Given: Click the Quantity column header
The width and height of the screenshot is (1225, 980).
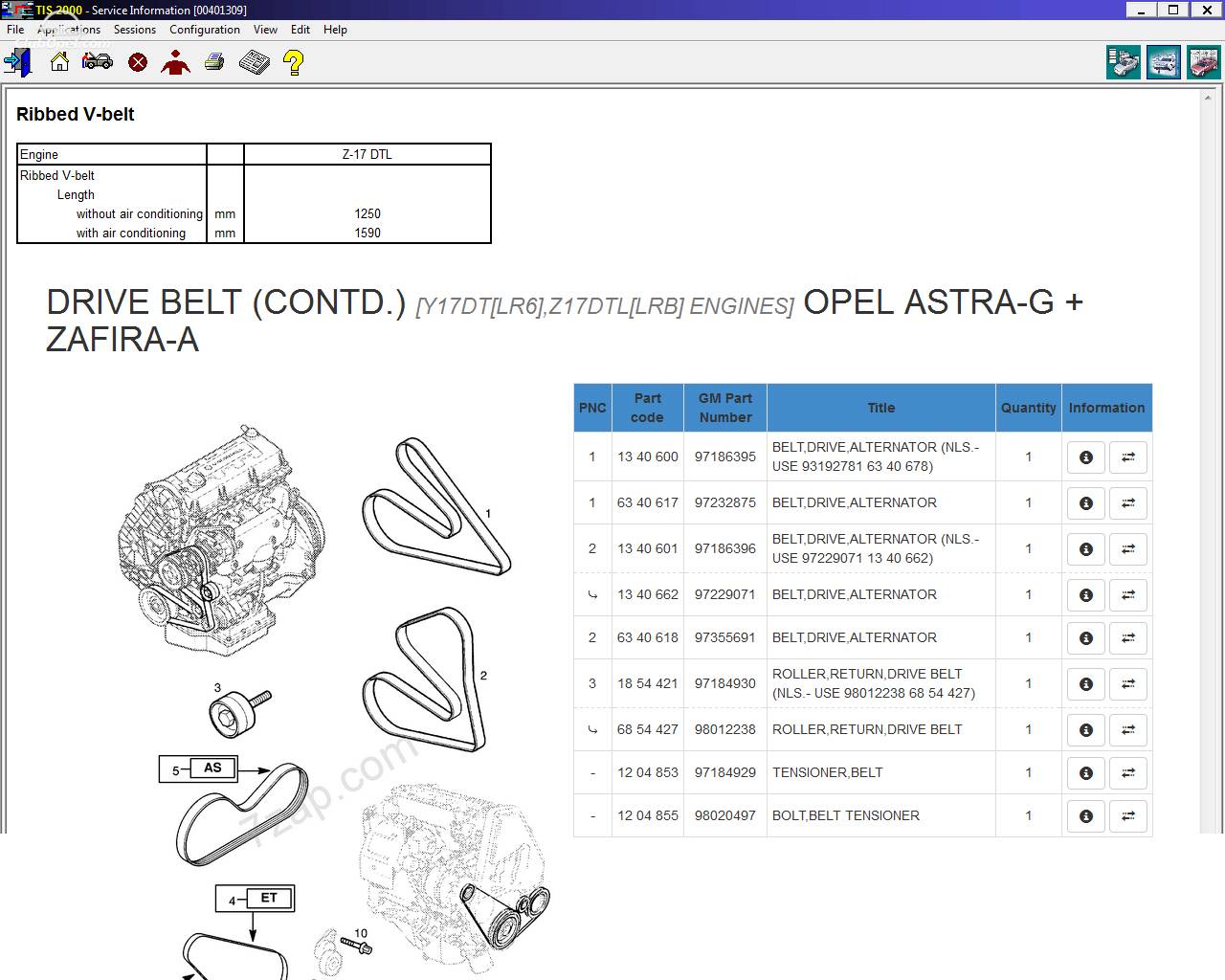Looking at the screenshot, I should pos(1029,408).
